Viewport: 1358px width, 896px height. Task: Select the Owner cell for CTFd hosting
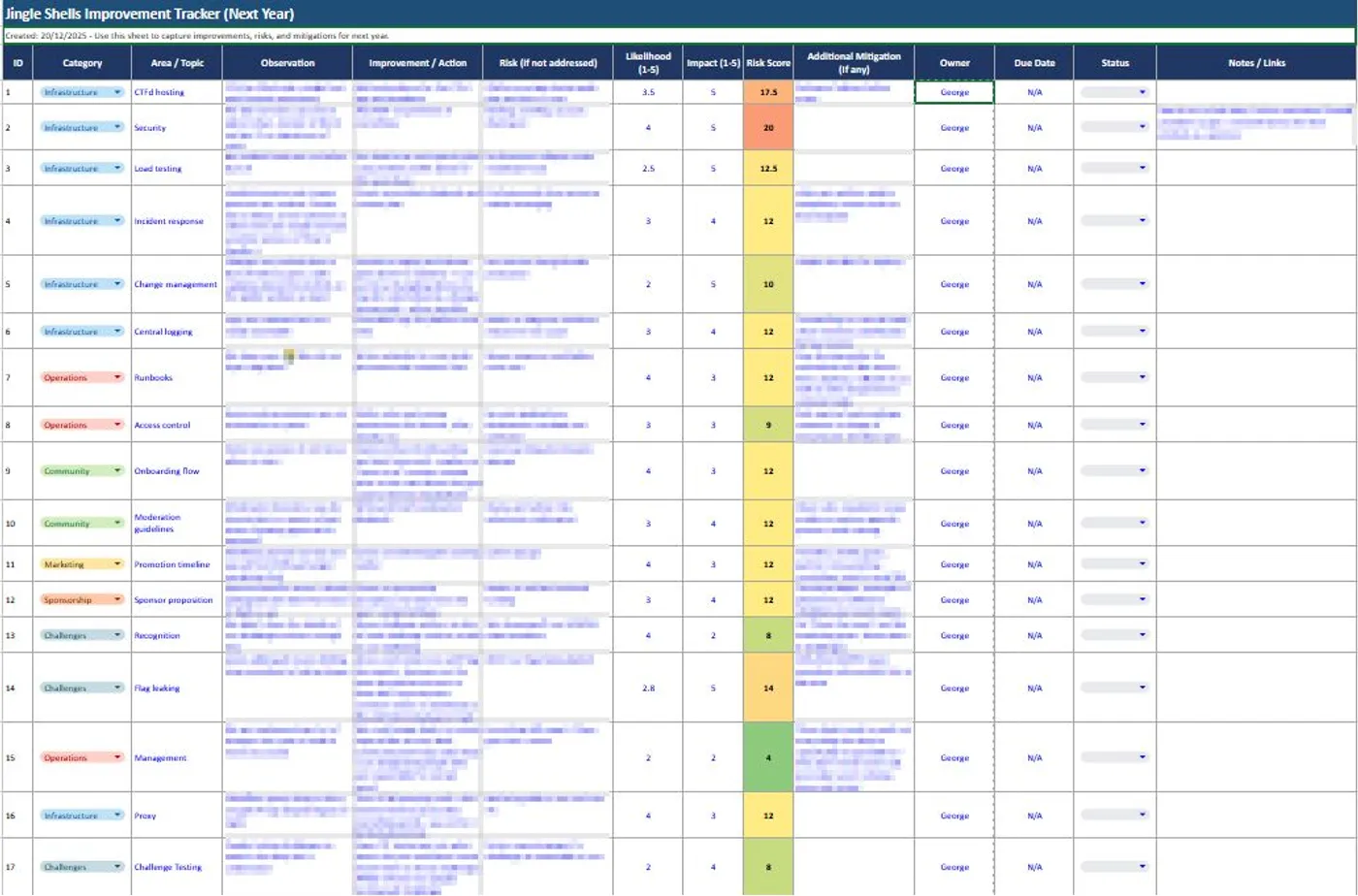(954, 92)
